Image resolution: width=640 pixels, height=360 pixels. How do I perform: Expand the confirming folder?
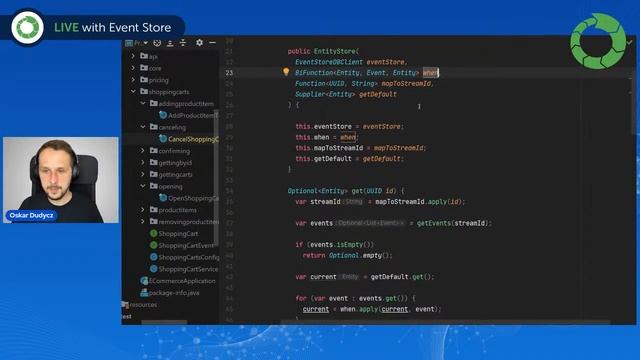(x=143, y=151)
